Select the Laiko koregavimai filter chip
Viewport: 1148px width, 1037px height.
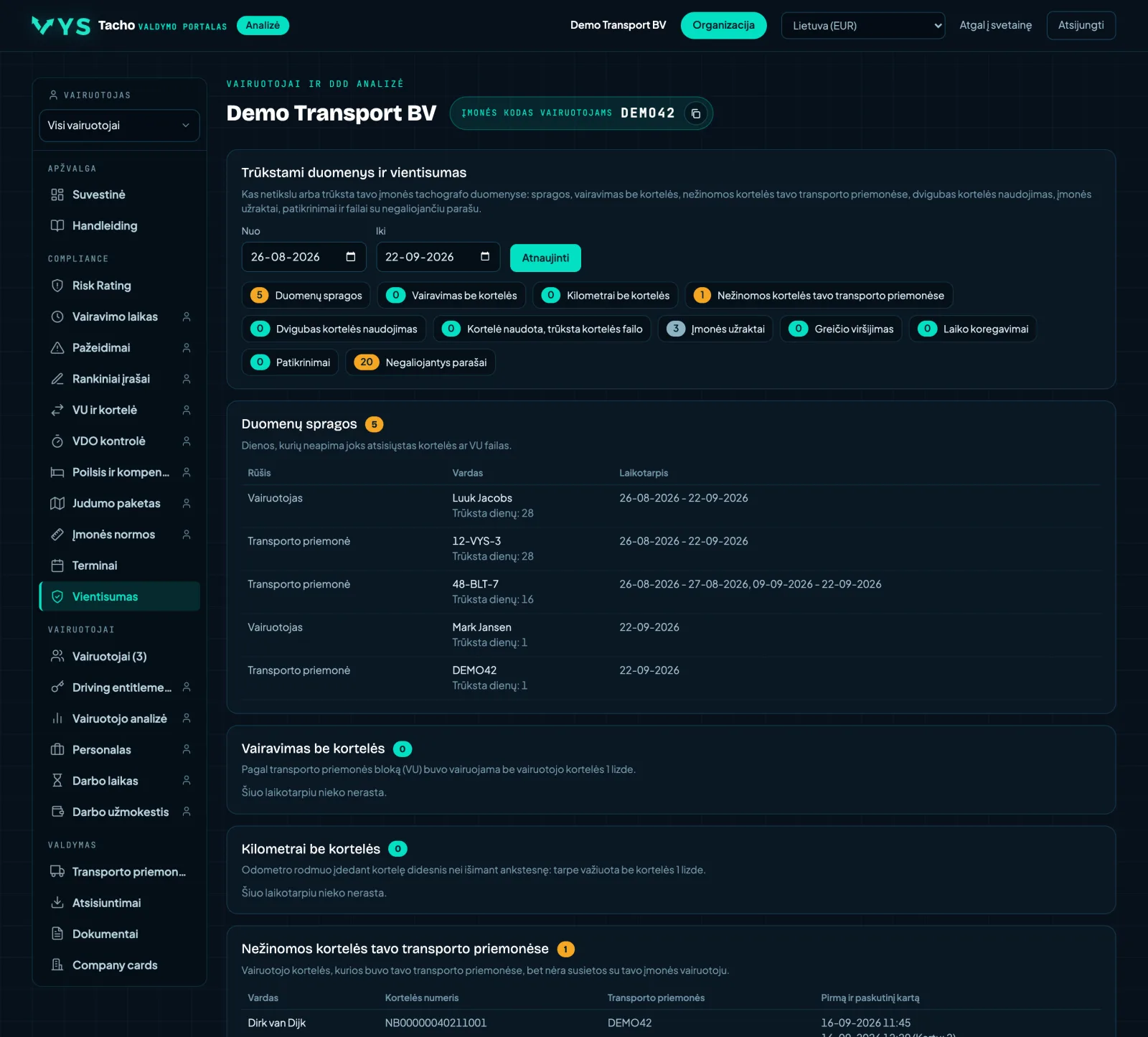[973, 329]
